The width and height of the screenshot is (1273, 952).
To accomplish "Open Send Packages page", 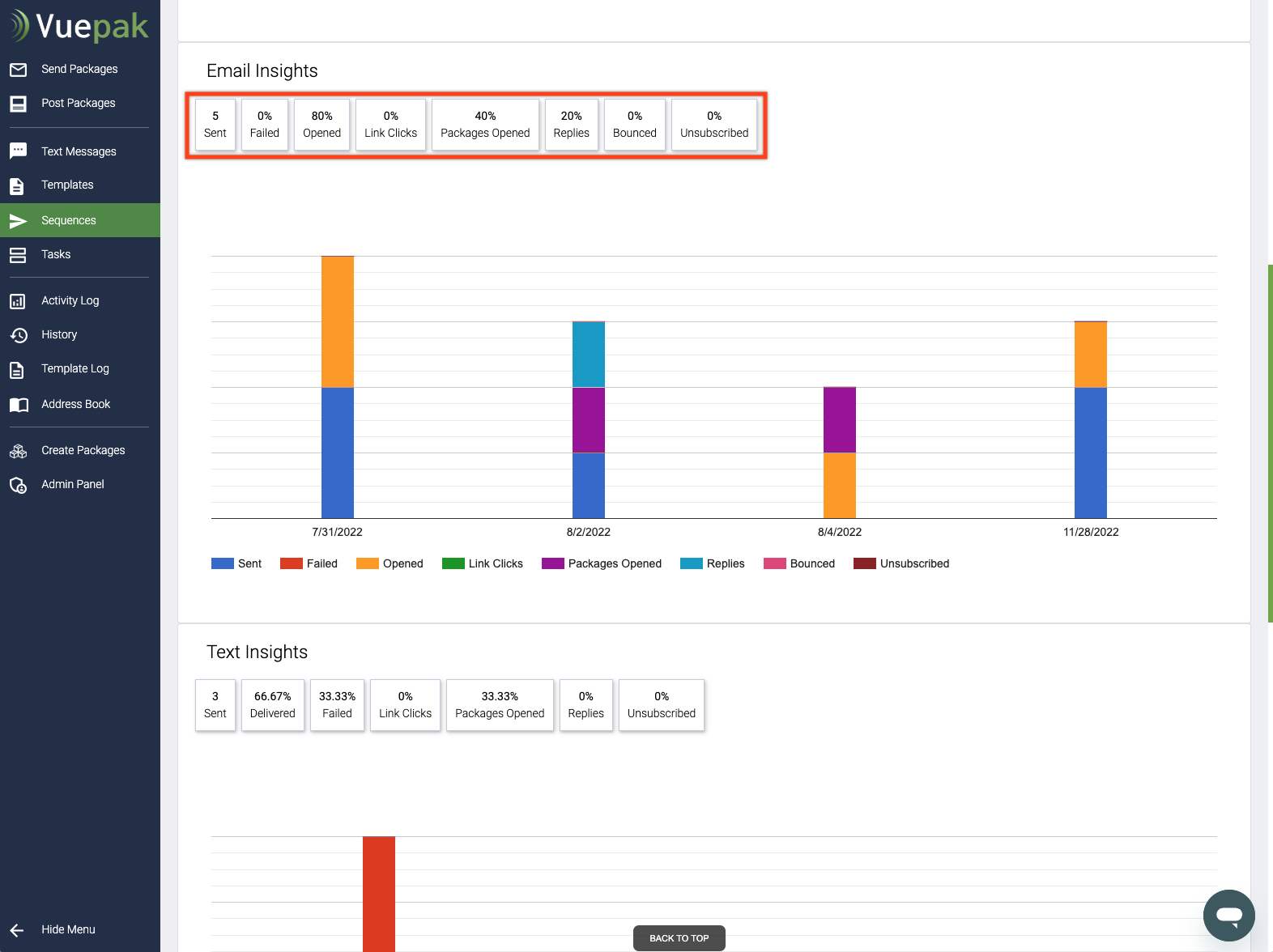I will point(80,69).
